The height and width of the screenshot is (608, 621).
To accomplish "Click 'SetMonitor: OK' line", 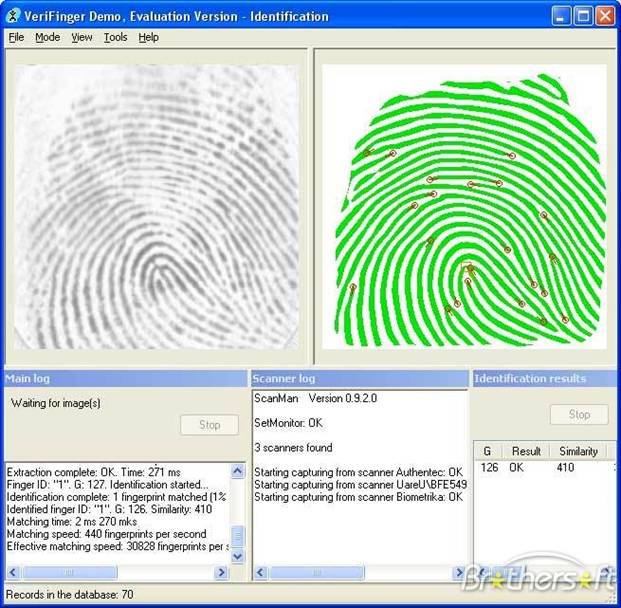I will (x=288, y=423).
